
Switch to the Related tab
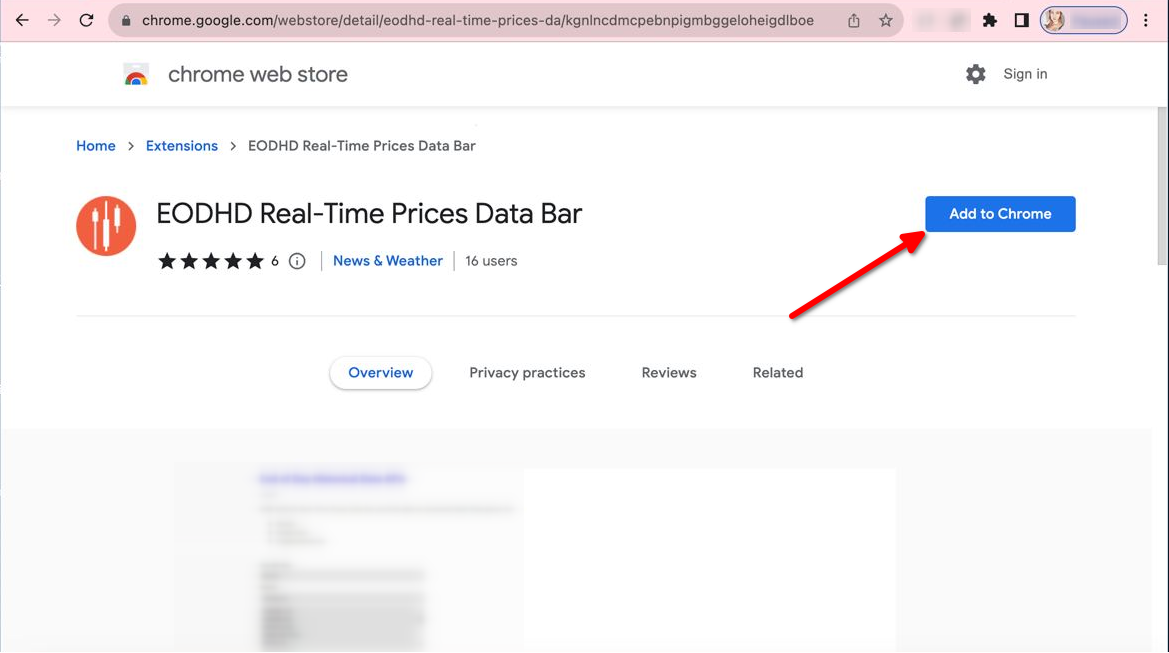[x=778, y=373]
